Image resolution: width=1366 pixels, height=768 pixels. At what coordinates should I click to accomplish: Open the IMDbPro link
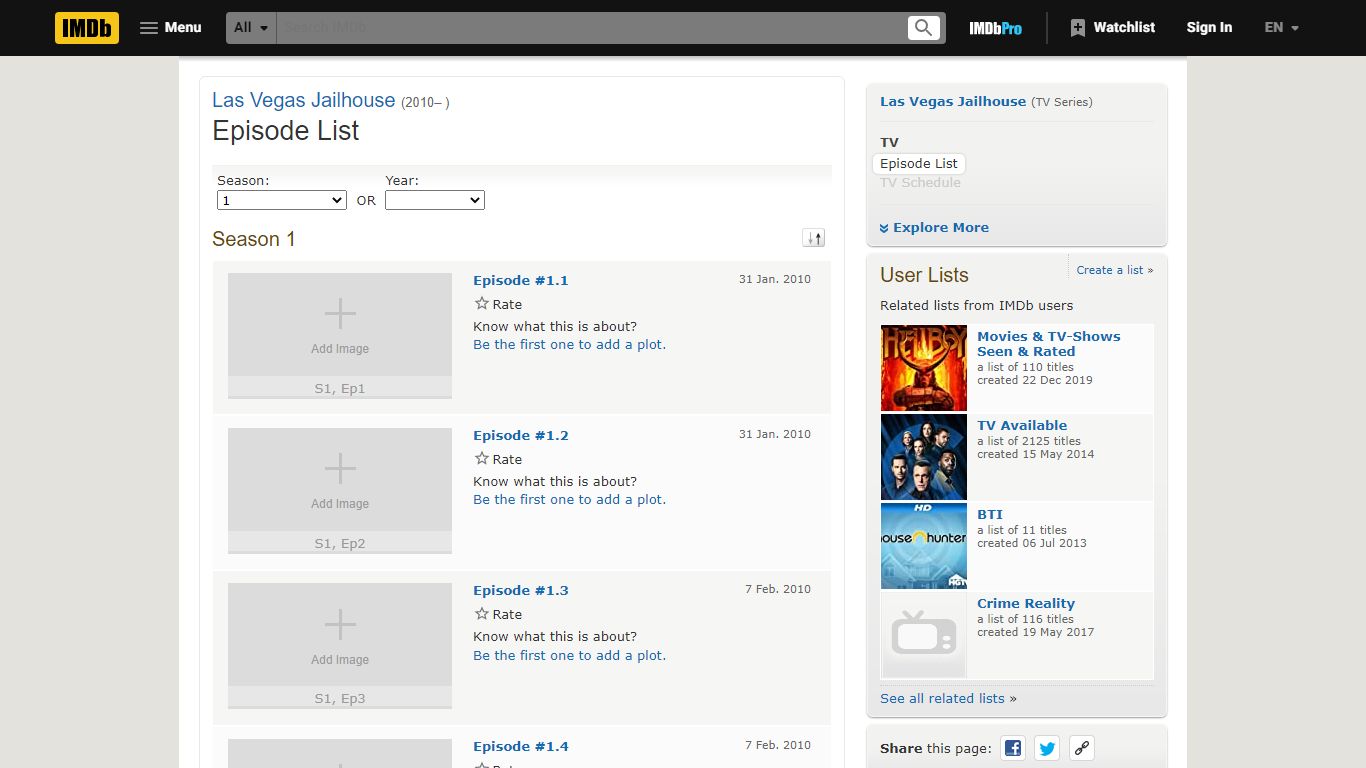(995, 28)
